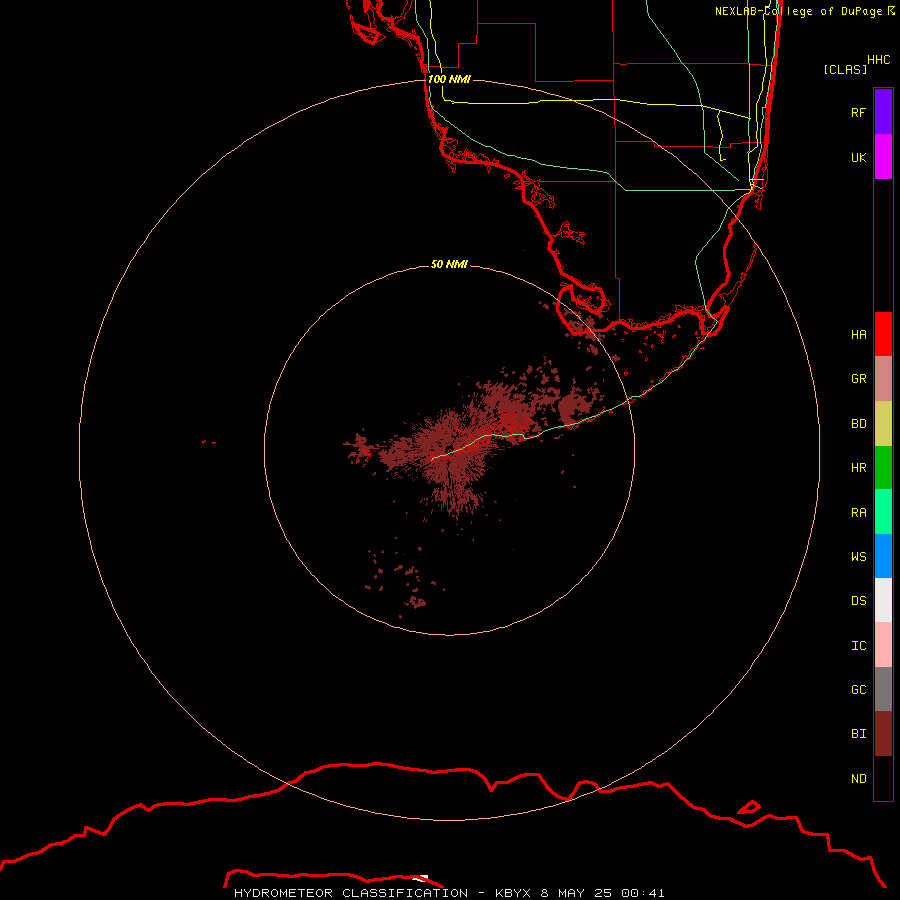The image size is (900, 900).
Task: Click the RF legend label
Action: (859, 112)
